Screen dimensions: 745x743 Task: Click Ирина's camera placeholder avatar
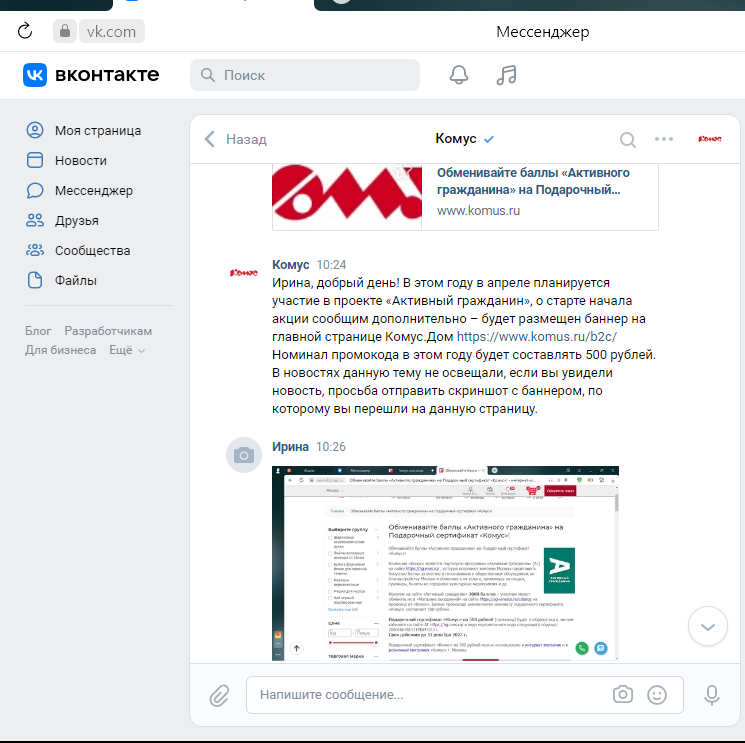tap(244, 455)
